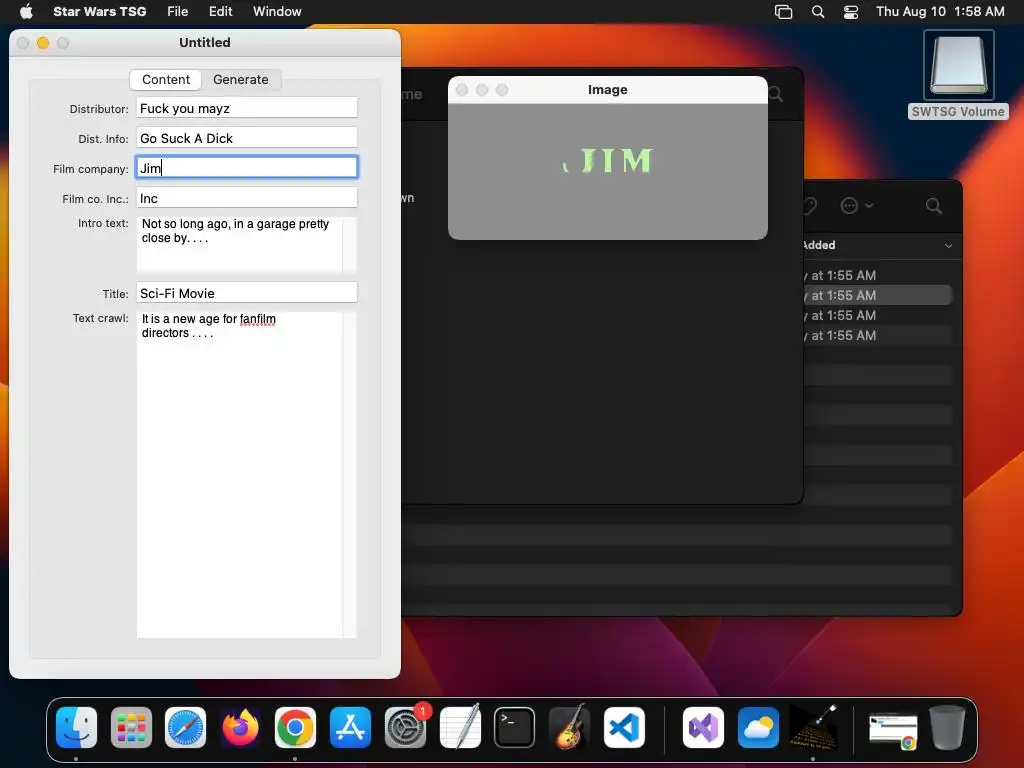Screen dimensions: 1024x768
Task: Click search icon in rear Finder window
Action: pyautogui.click(x=934, y=206)
